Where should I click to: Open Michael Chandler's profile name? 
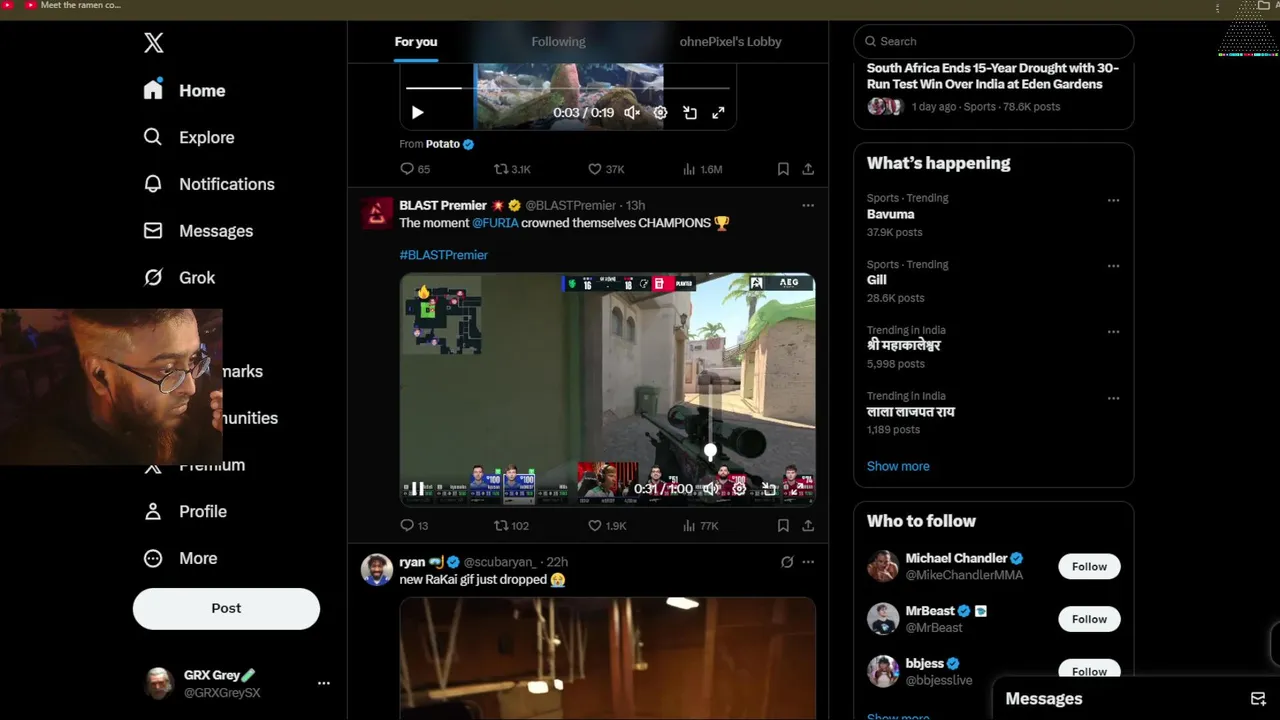point(956,558)
